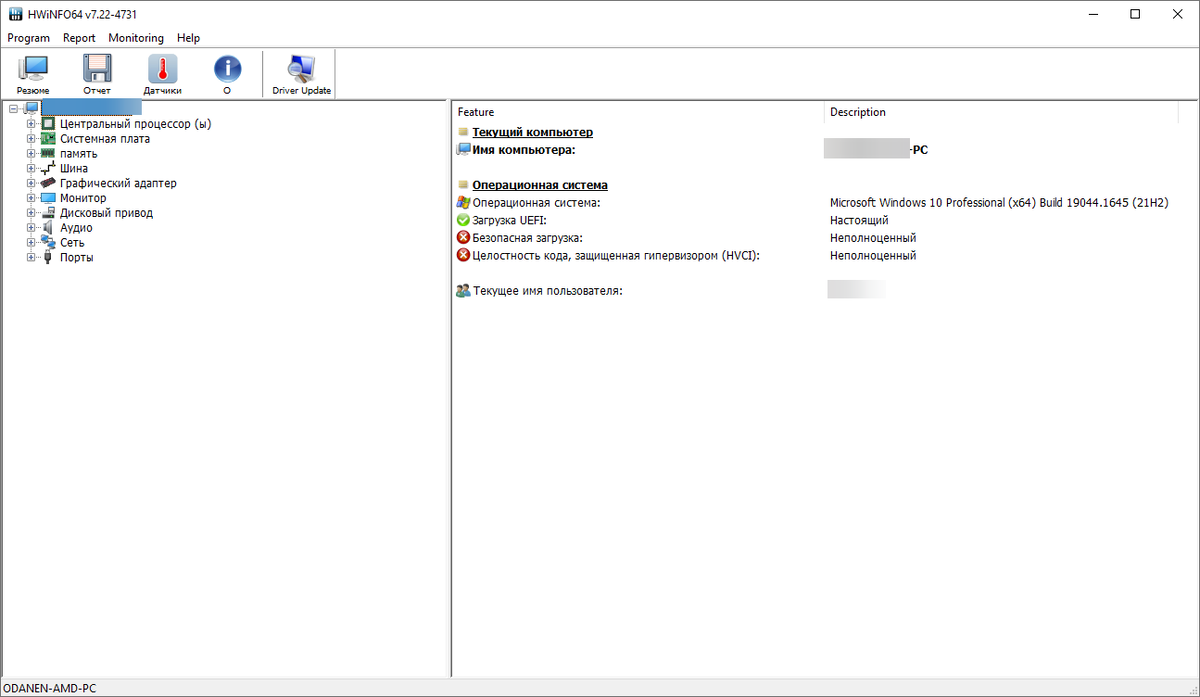Click the CPU chip icon in tree
The width and height of the screenshot is (1200, 697).
pyautogui.click(x=48, y=124)
